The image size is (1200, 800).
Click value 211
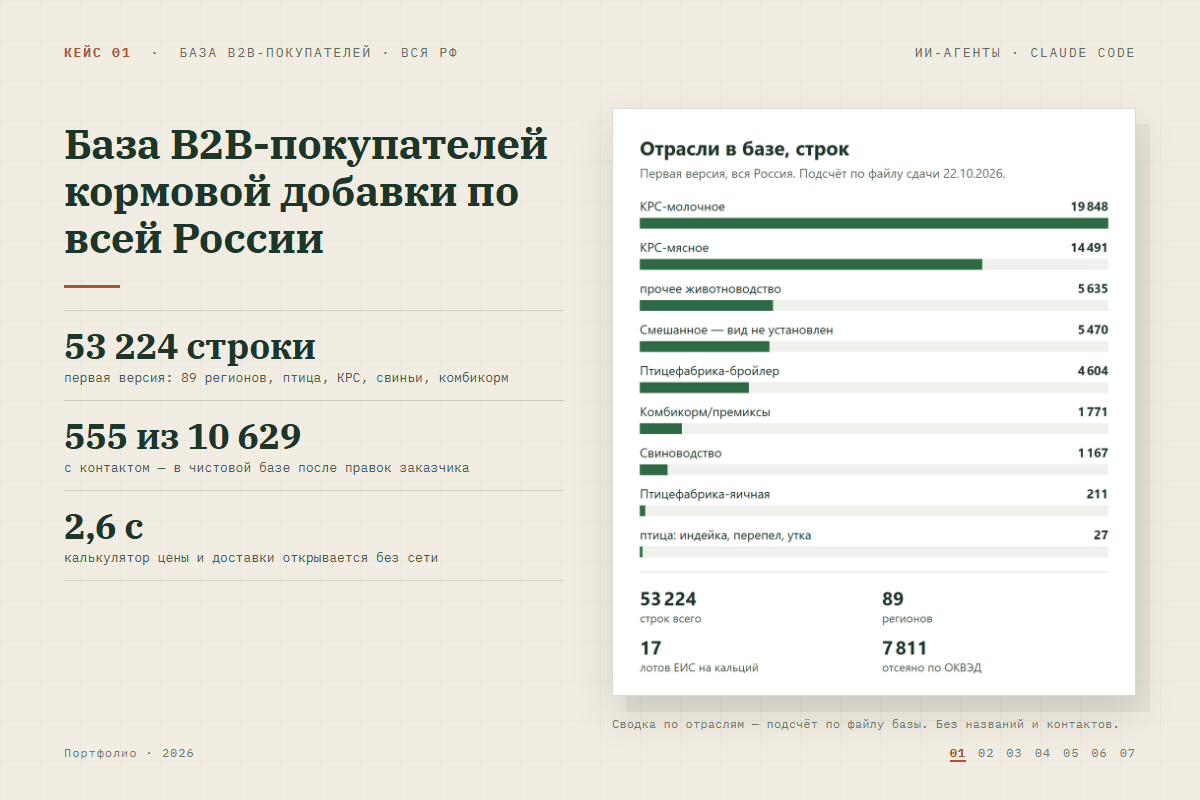pyautogui.click(x=1097, y=494)
